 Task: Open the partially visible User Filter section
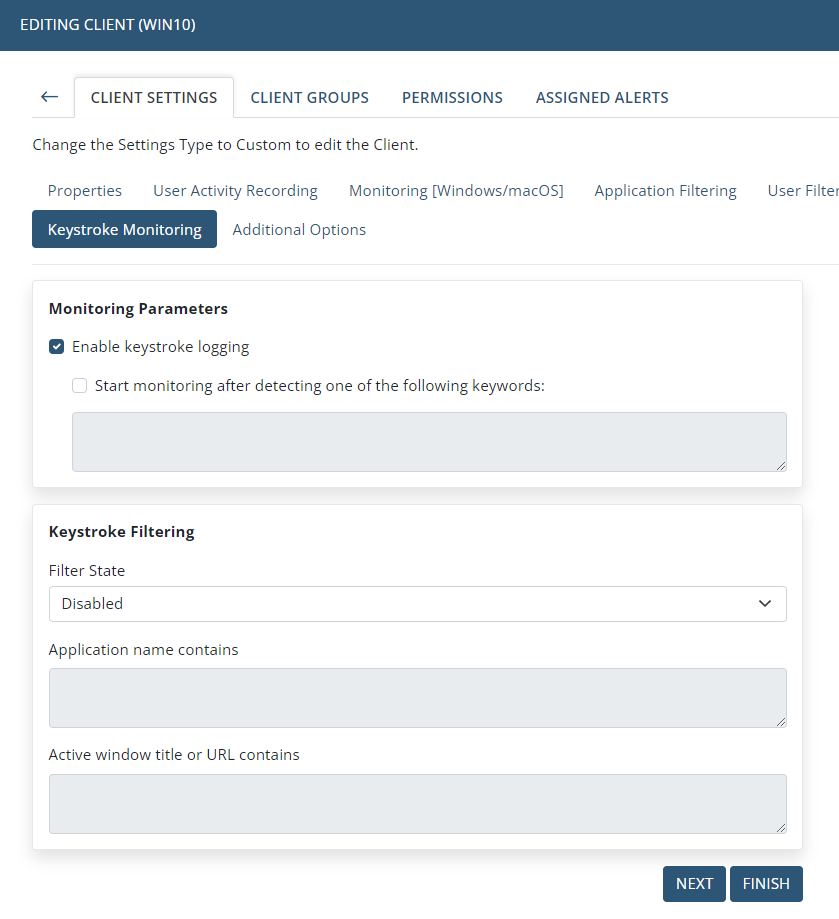(802, 191)
